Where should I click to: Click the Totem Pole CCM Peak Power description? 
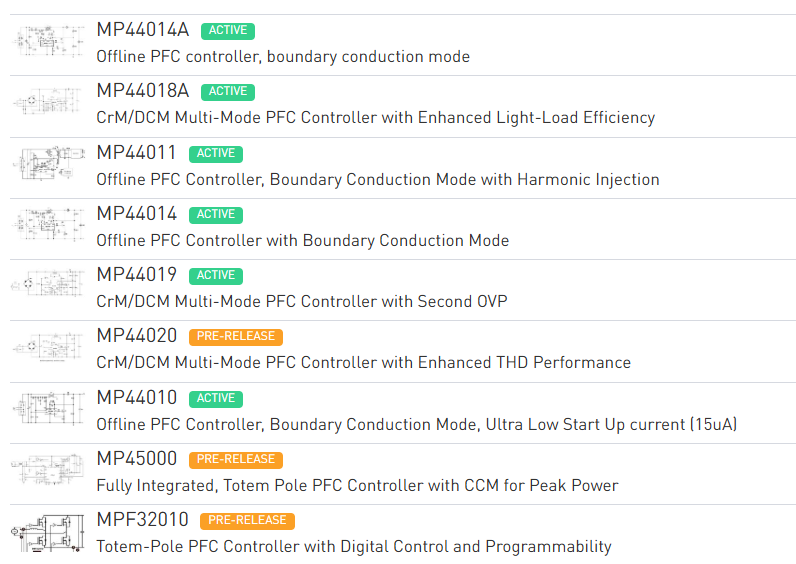(357, 486)
